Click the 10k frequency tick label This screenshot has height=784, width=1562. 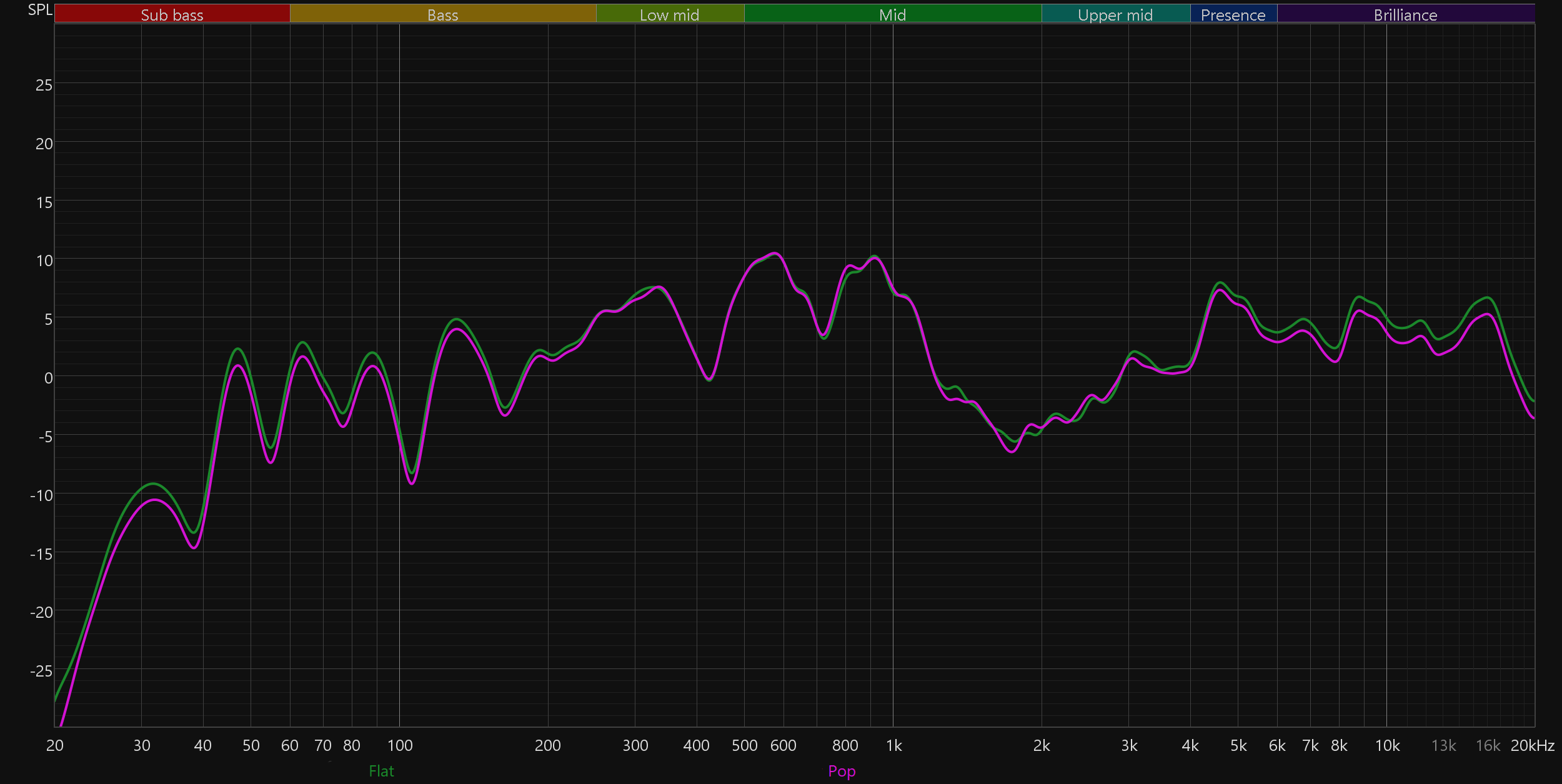(x=1387, y=745)
